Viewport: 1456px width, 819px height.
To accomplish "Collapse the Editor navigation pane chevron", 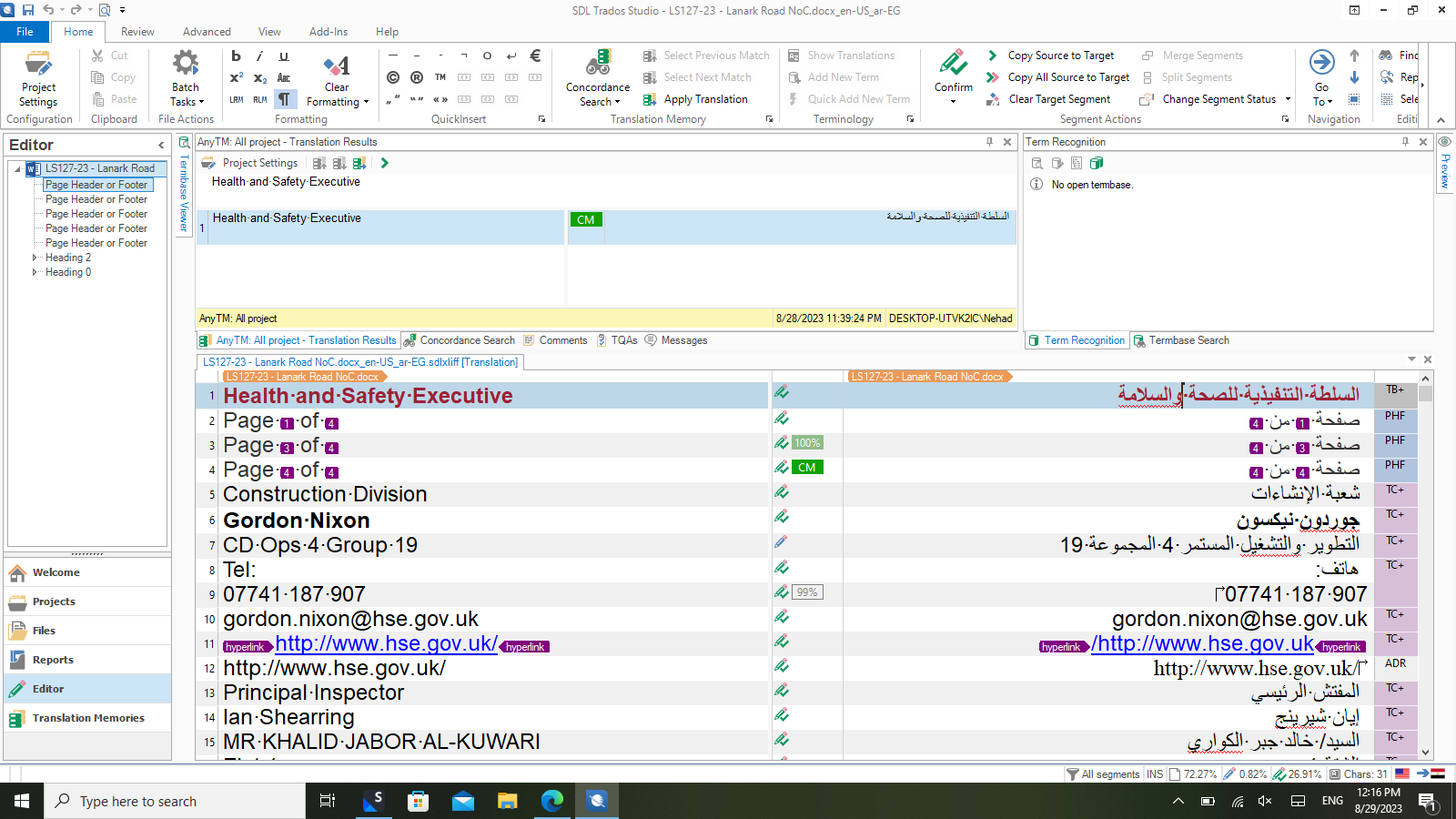I will [161, 145].
